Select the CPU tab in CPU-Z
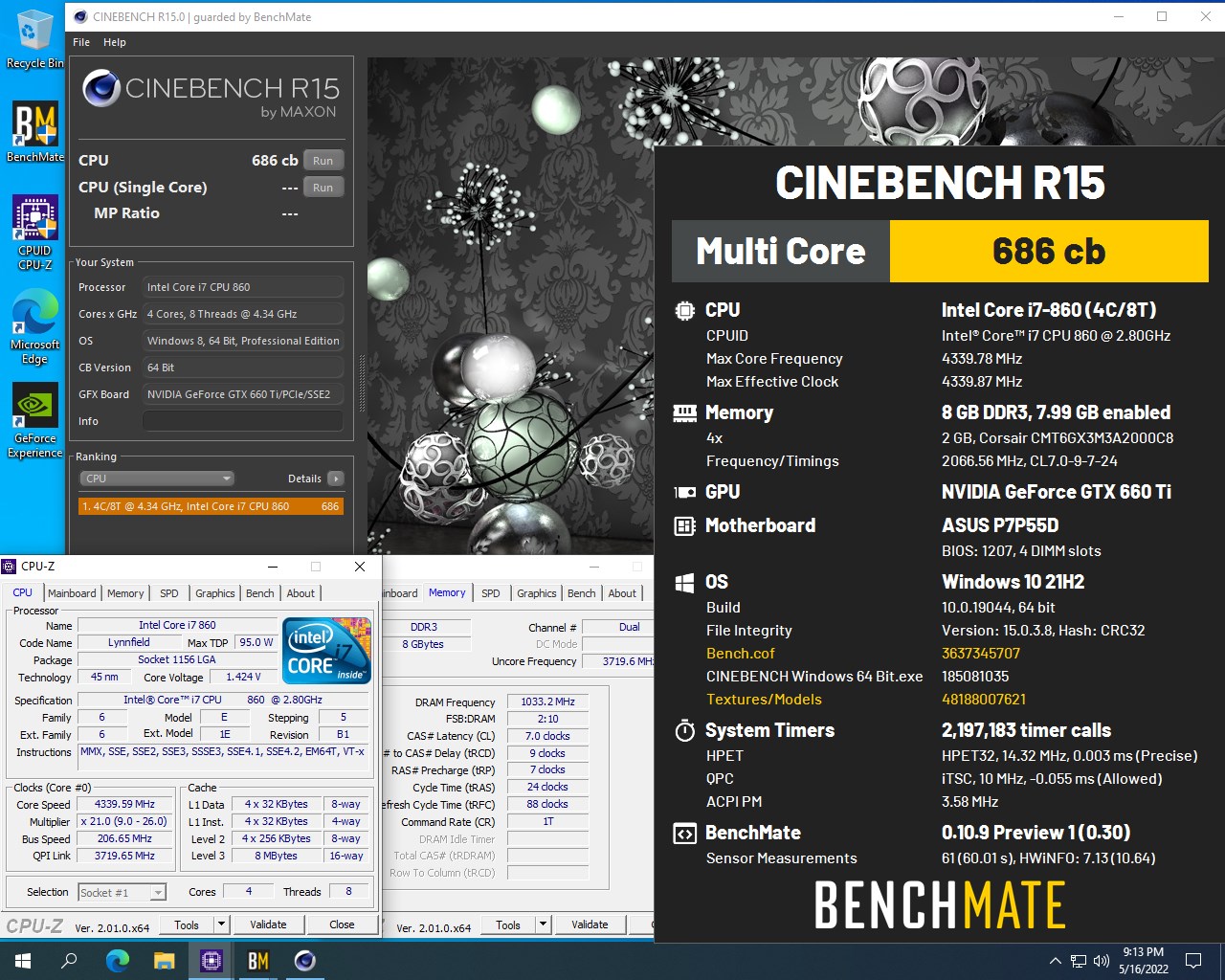1225x980 pixels. point(23,592)
